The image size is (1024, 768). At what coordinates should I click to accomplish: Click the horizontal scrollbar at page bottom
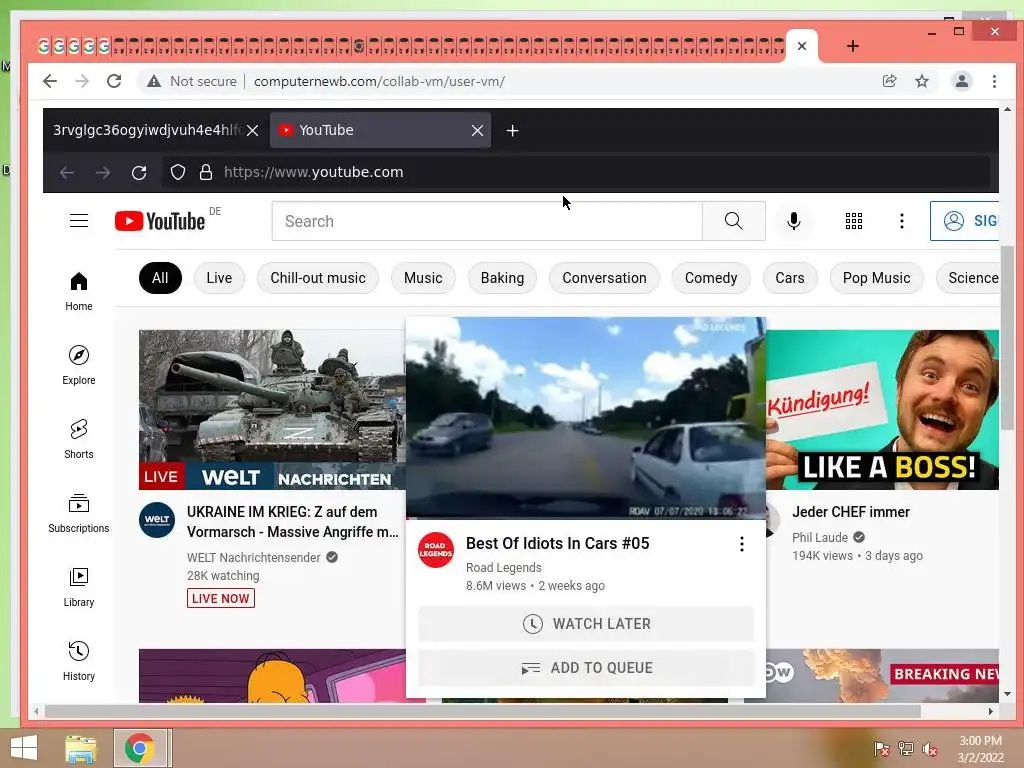tap(483, 711)
